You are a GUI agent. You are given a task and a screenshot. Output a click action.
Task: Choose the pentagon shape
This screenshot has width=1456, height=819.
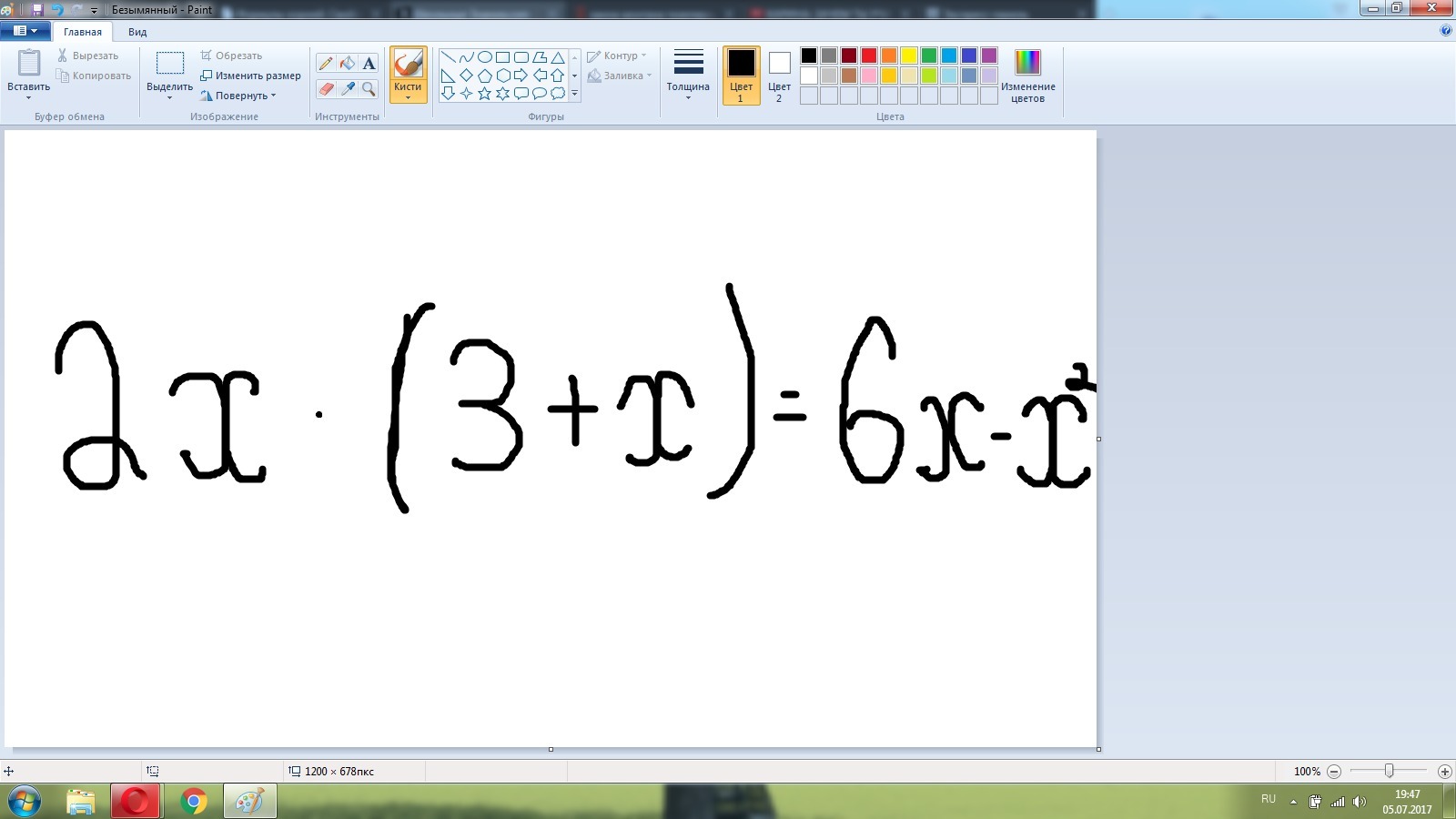click(x=485, y=76)
